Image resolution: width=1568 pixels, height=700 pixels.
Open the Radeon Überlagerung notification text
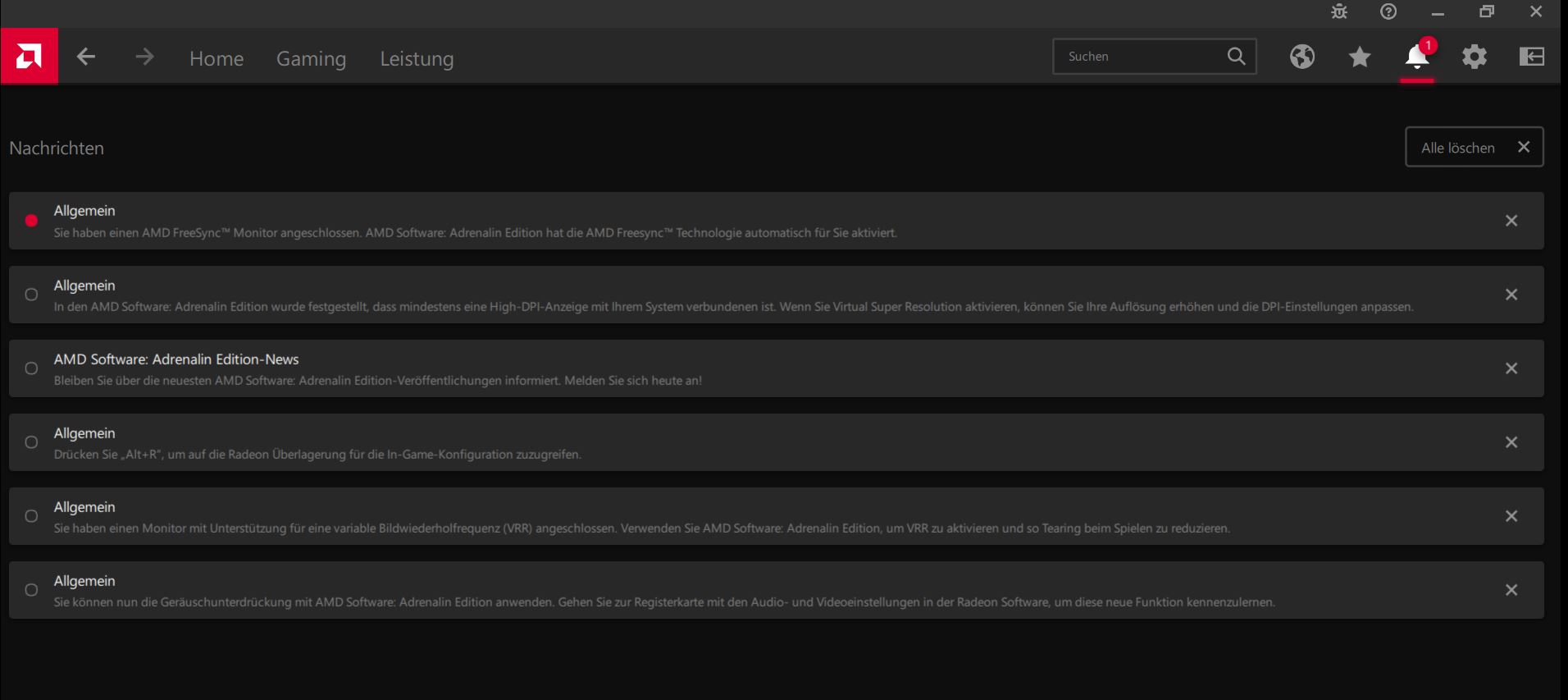[x=317, y=455]
